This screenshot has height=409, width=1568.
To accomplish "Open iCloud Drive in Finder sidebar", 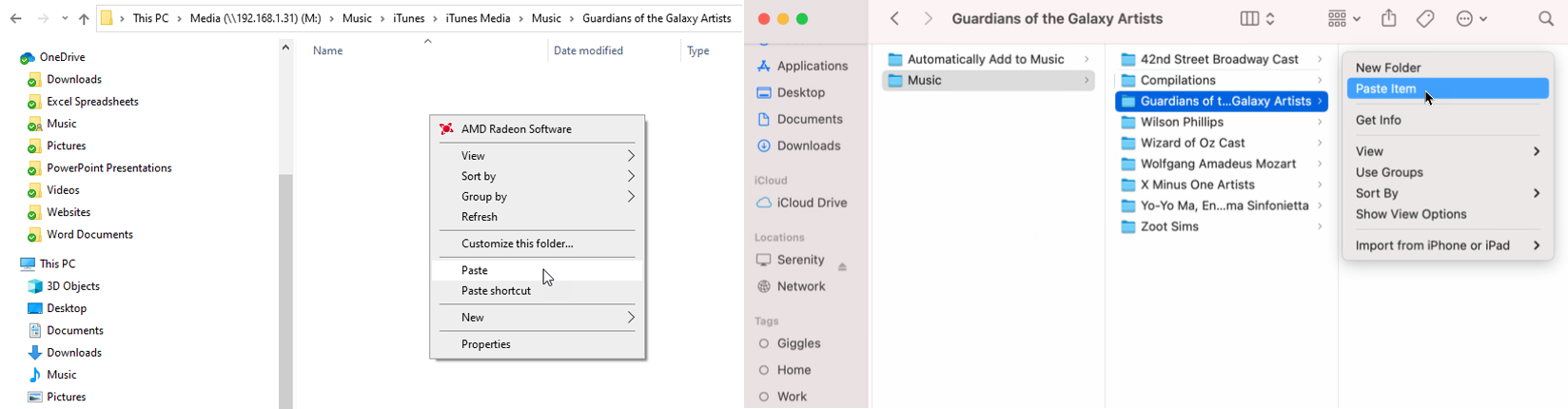I will coord(801,203).
